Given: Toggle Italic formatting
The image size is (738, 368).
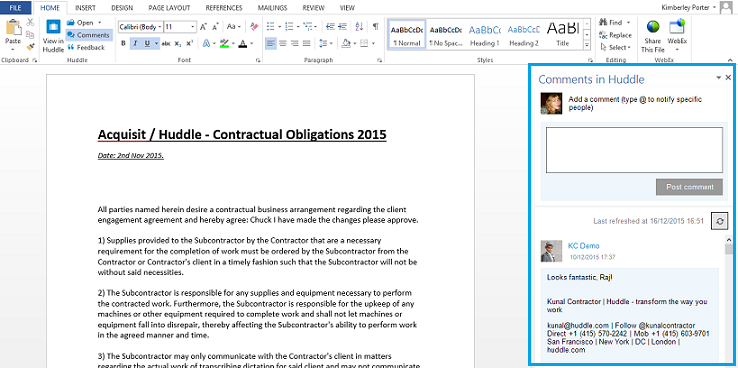Looking at the screenshot, I should click(135, 43).
